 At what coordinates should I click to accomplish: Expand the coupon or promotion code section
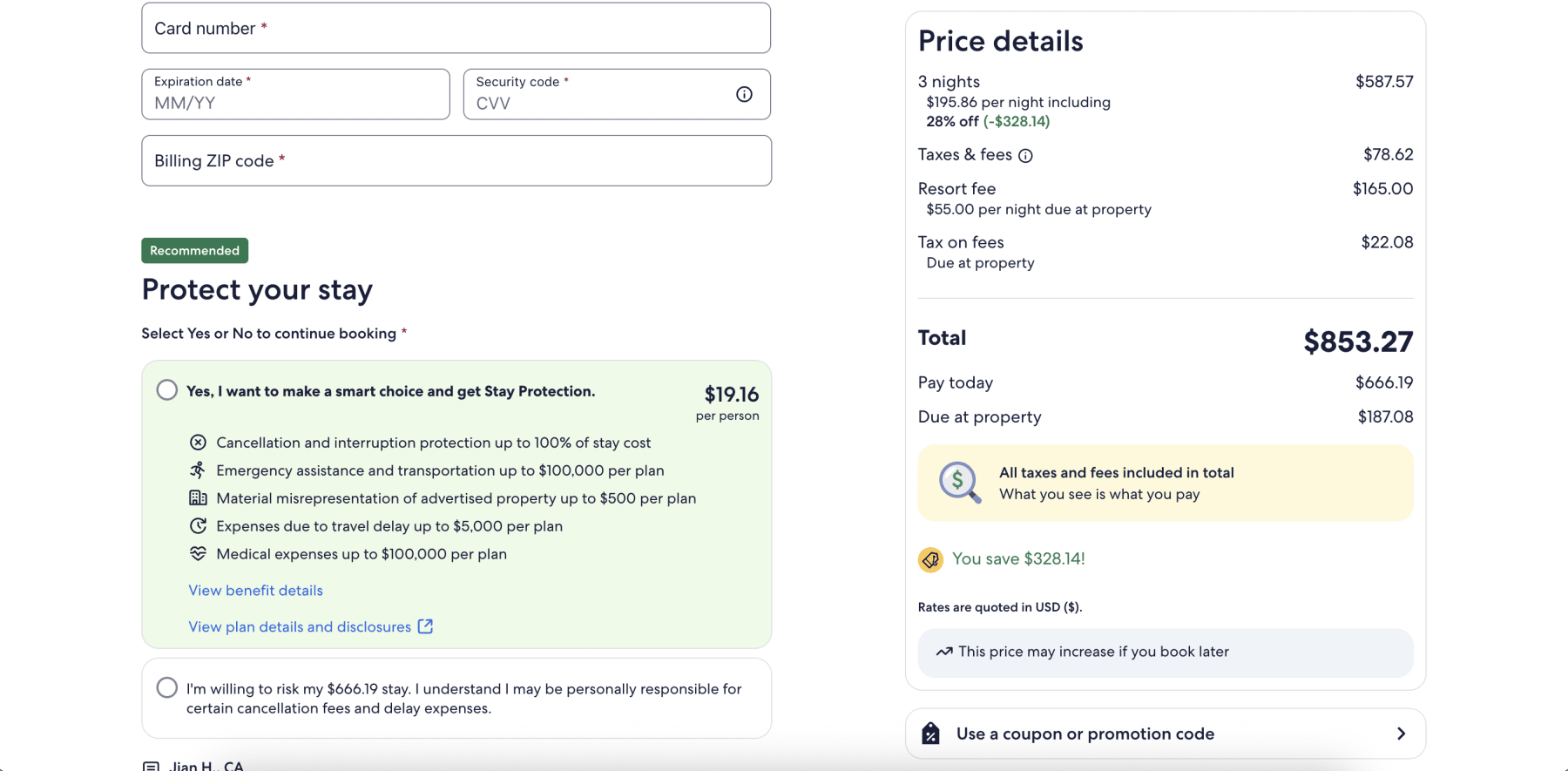pyautogui.click(x=1165, y=733)
